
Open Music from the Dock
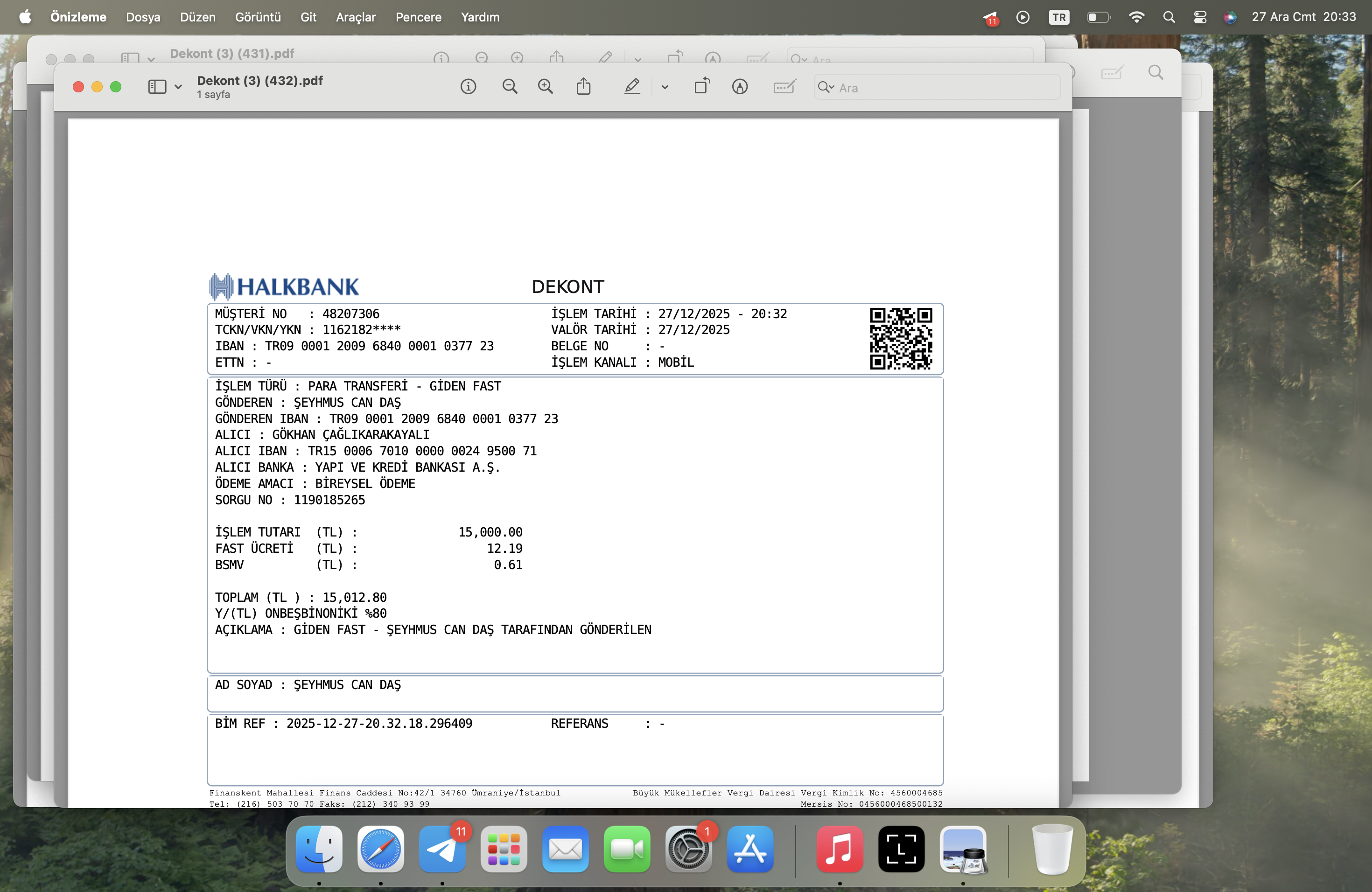pos(840,849)
